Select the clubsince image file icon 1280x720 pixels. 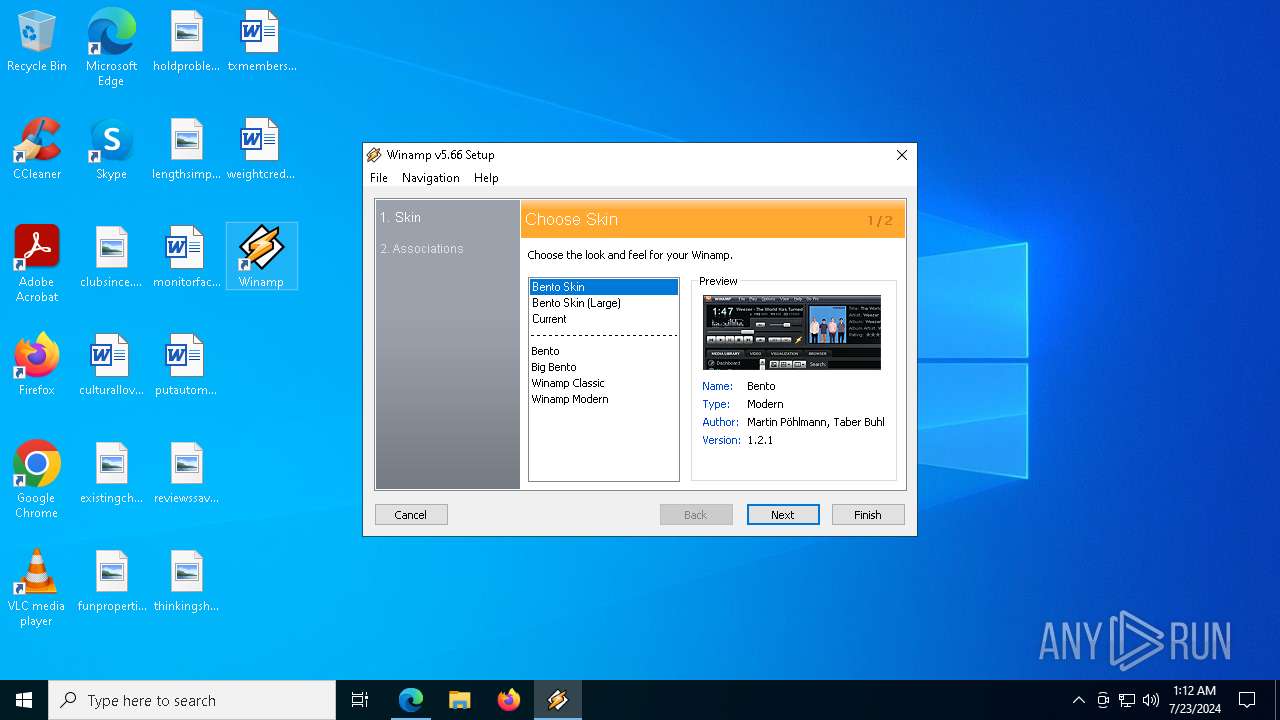coord(111,258)
